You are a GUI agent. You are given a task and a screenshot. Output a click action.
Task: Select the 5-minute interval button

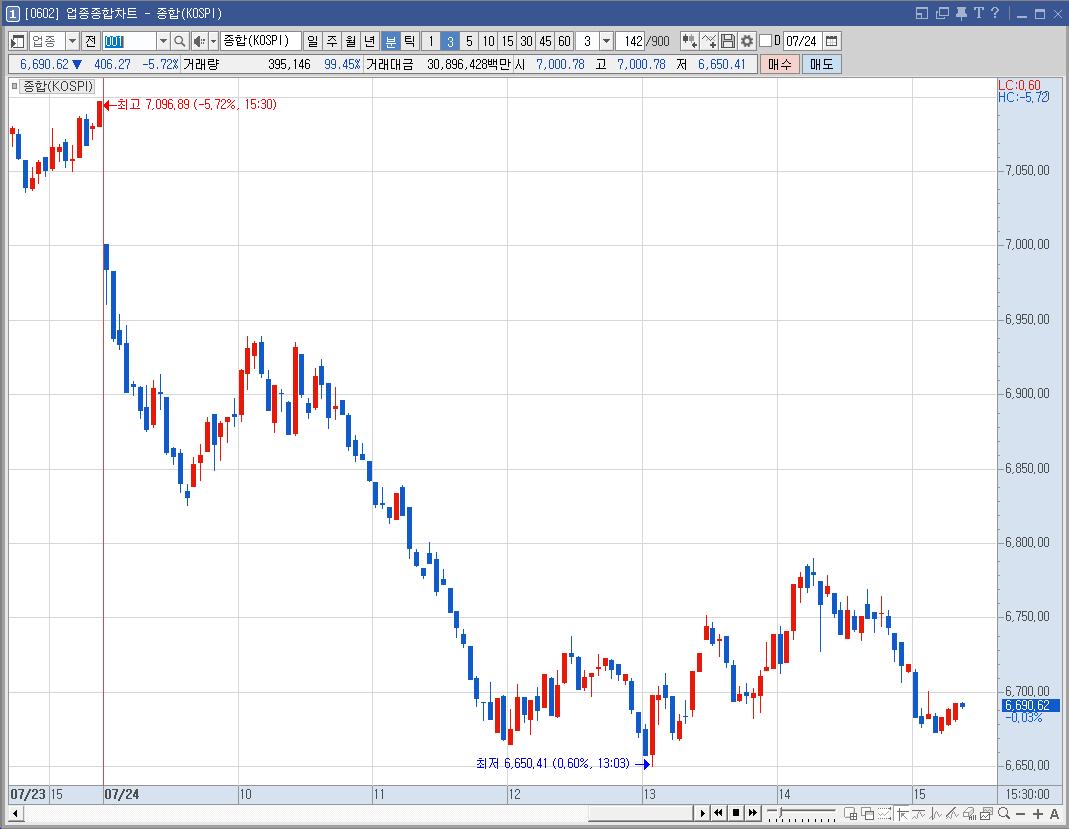469,41
